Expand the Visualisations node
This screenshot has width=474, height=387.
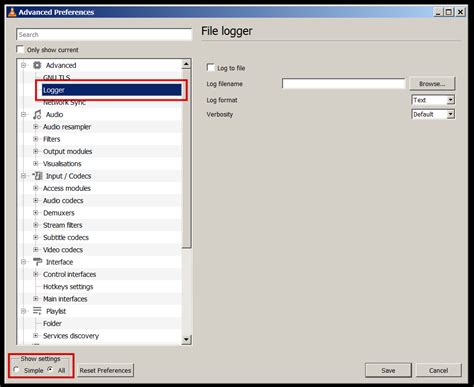pos(36,164)
